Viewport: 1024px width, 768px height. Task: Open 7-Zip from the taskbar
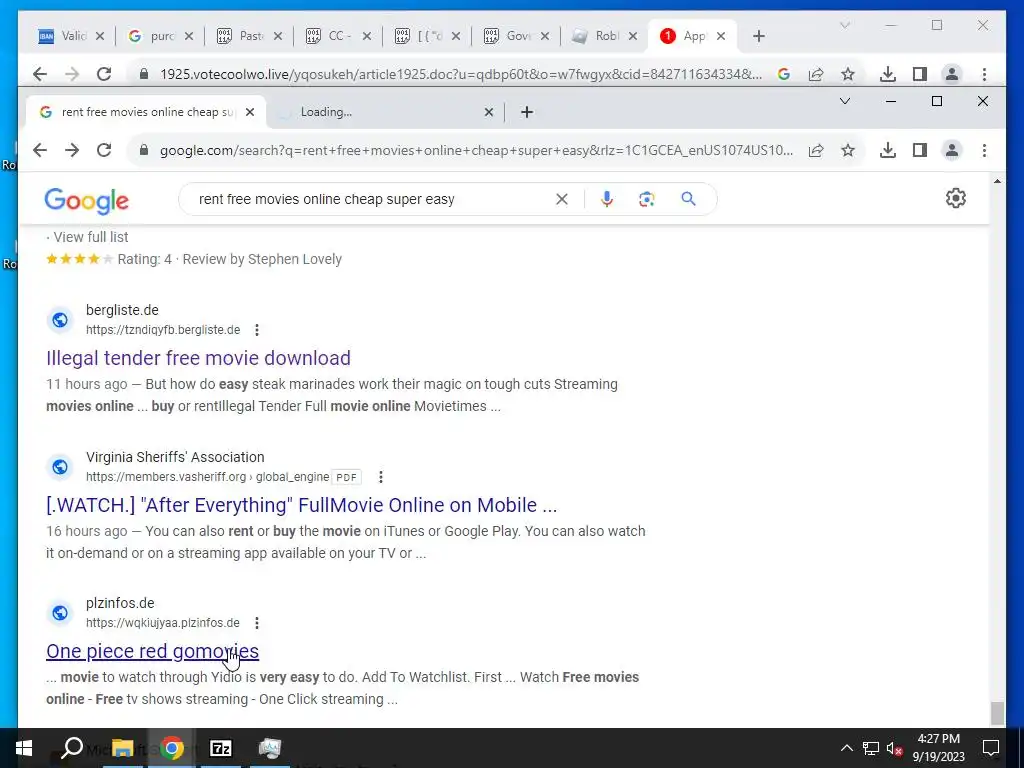(x=221, y=748)
